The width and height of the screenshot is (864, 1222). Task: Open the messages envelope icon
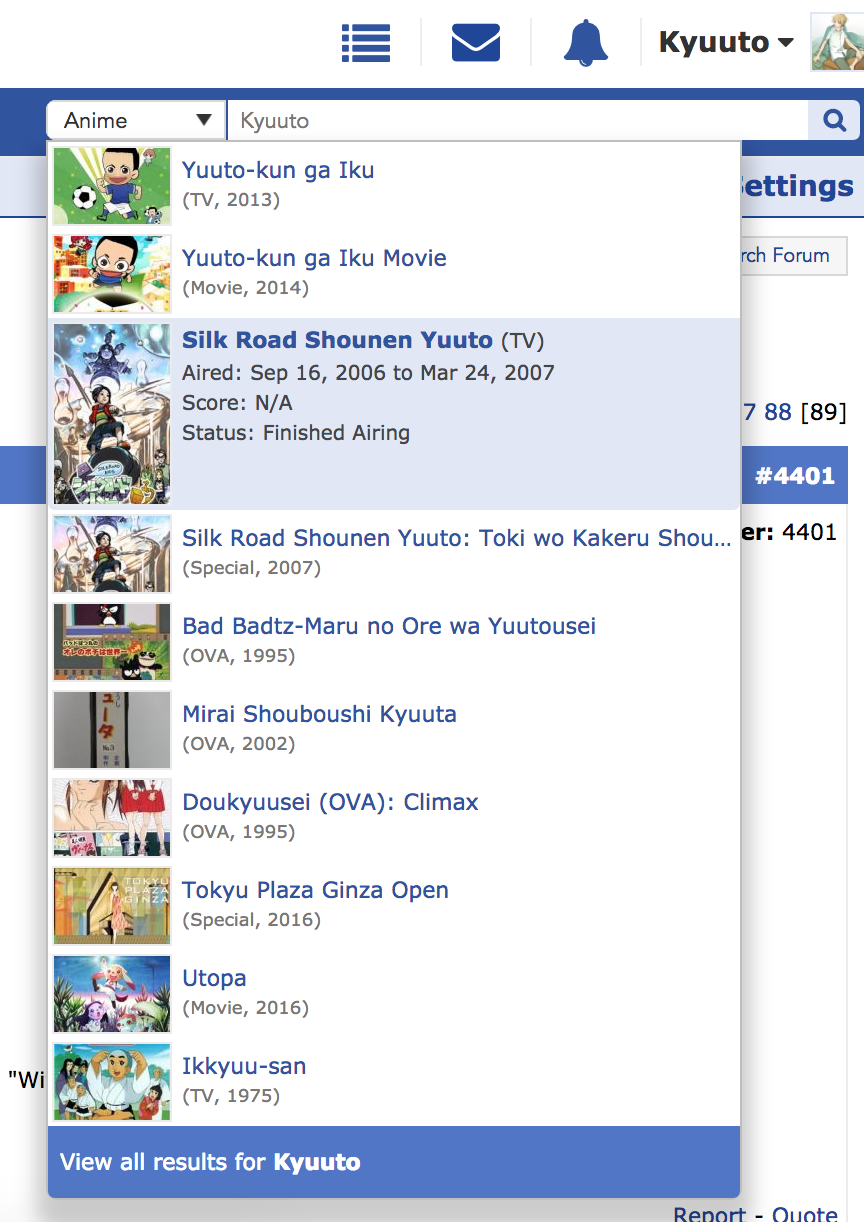pos(475,42)
